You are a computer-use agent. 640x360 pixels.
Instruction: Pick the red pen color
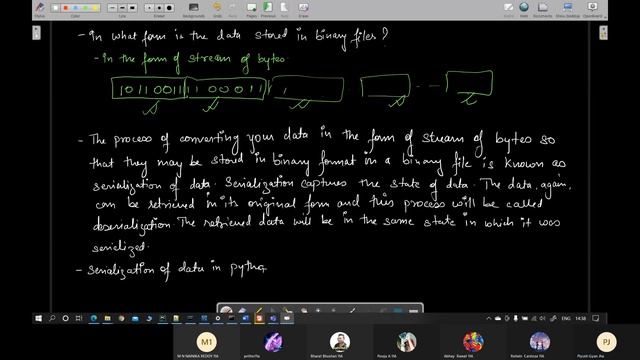65,8
